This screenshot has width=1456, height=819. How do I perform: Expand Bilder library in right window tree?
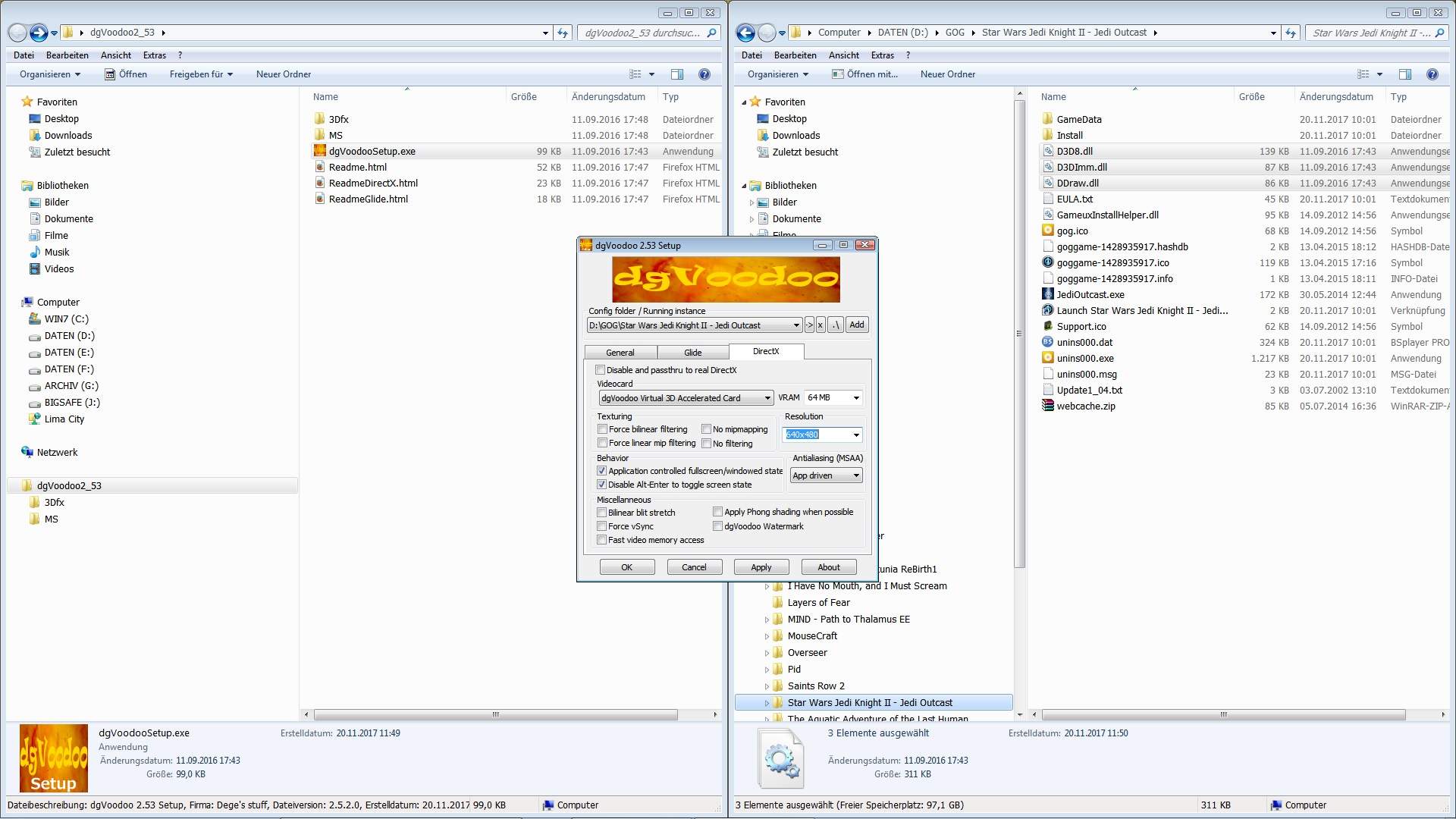(752, 202)
